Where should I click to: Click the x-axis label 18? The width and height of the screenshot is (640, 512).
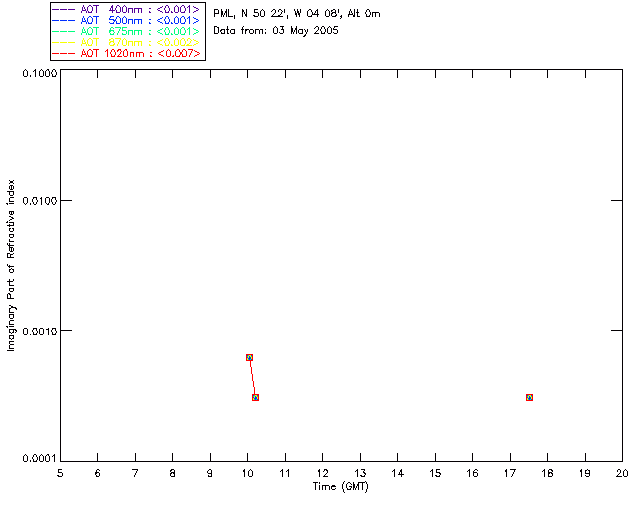547,473
